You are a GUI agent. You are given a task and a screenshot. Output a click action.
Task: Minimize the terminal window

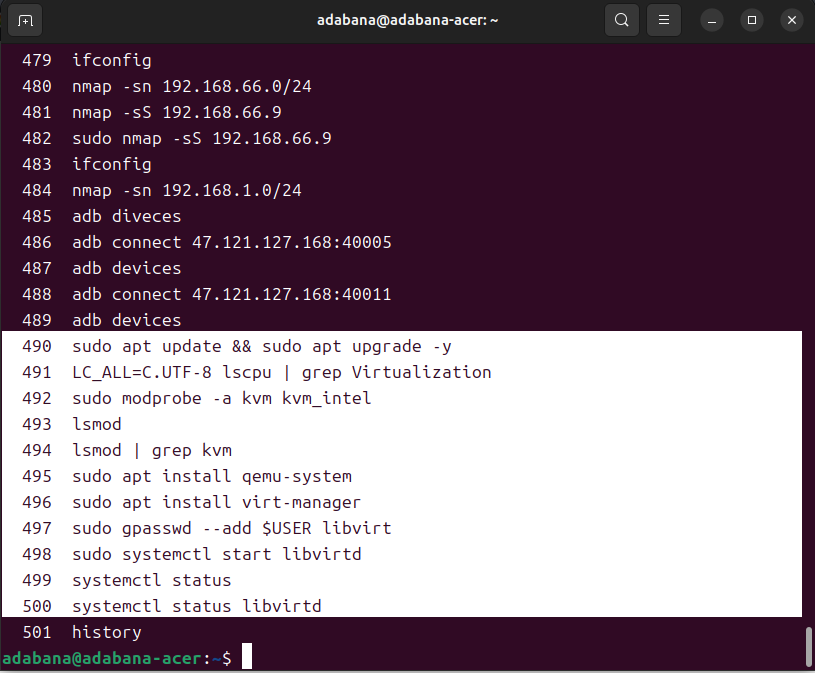pyautogui.click(x=712, y=20)
